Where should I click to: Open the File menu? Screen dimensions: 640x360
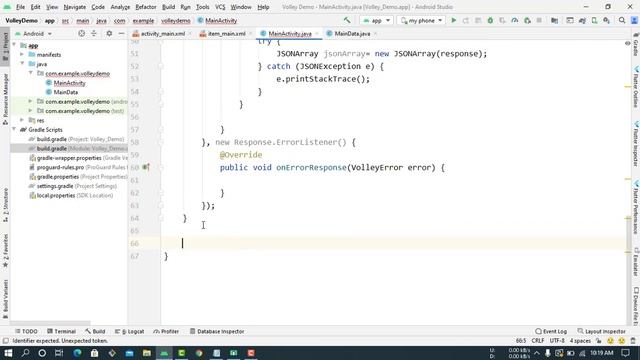click(20, 7)
